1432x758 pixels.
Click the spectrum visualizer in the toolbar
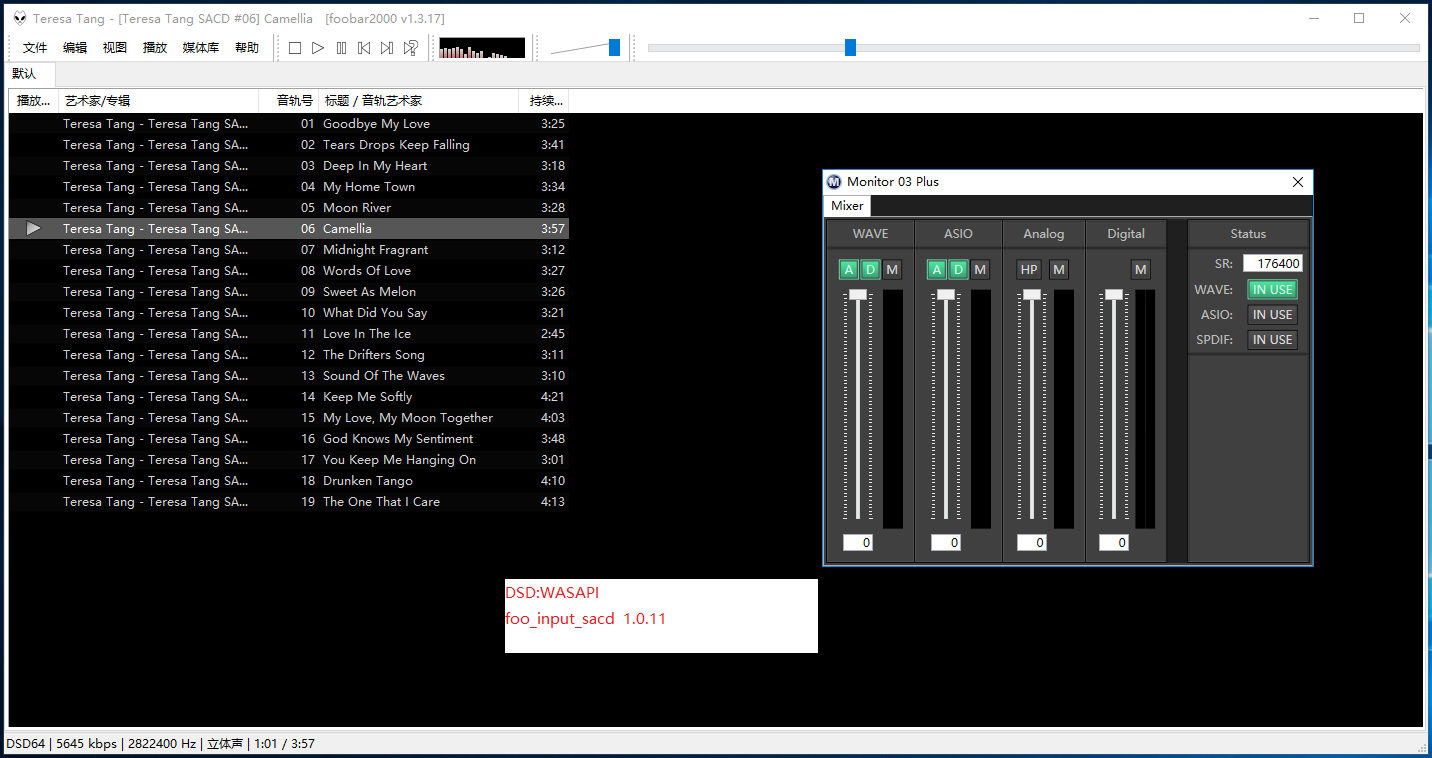pyautogui.click(x=481, y=48)
